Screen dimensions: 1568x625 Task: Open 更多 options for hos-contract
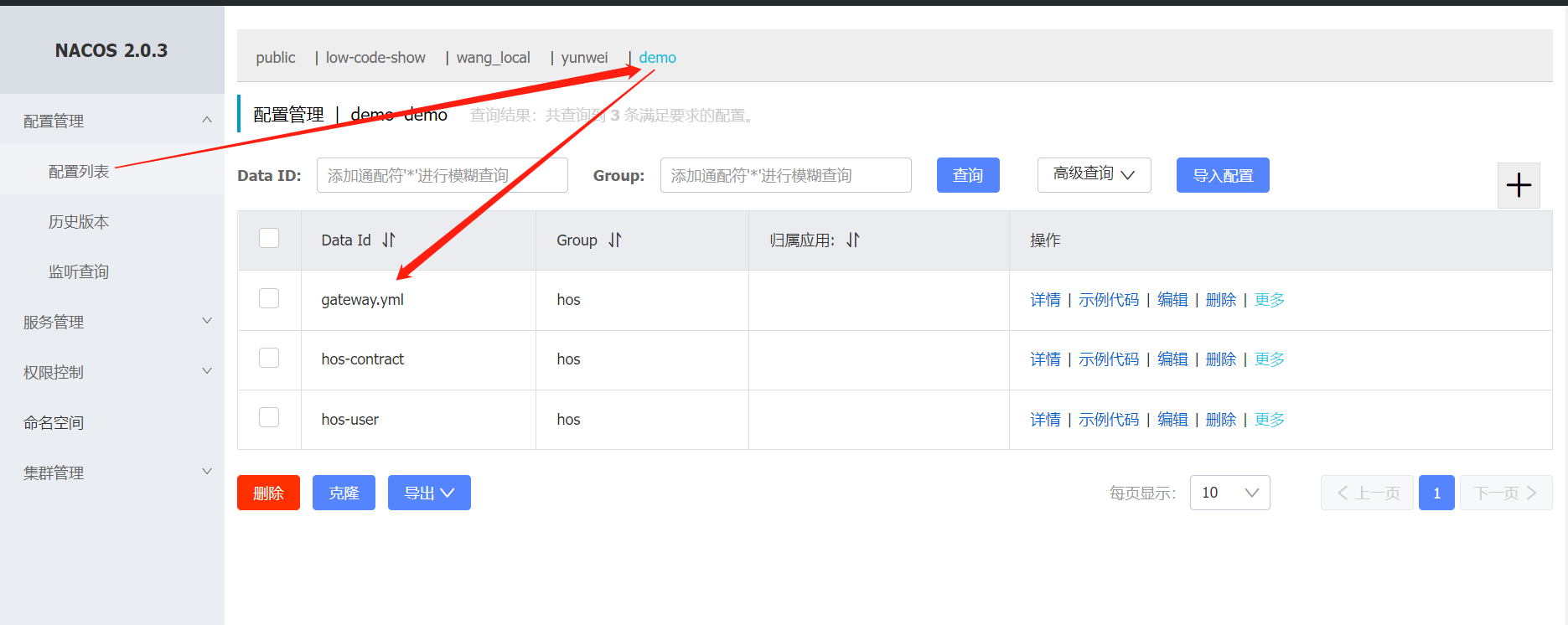coord(1269,359)
